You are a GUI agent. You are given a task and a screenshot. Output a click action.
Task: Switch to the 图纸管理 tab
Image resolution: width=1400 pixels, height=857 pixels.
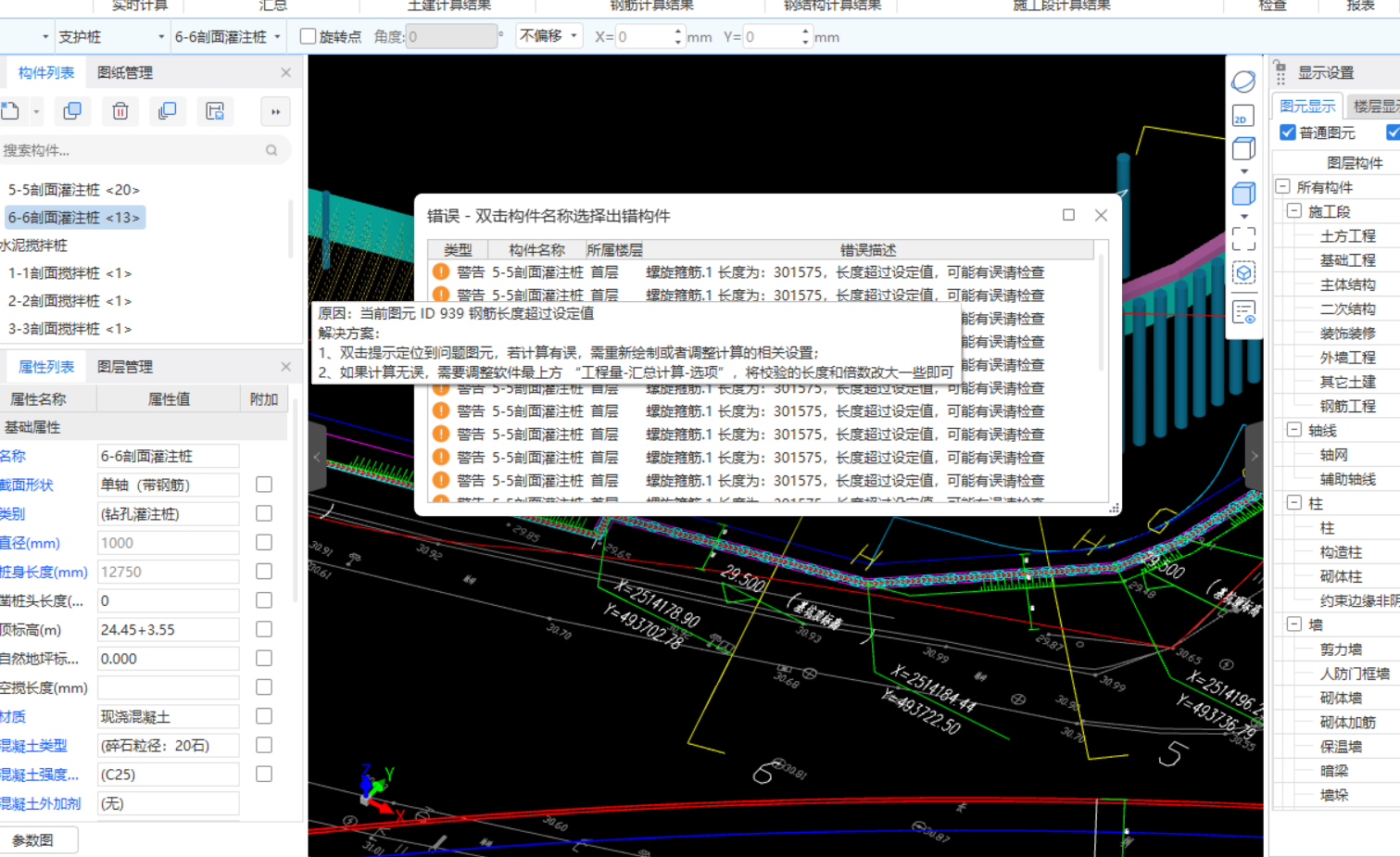click(125, 72)
